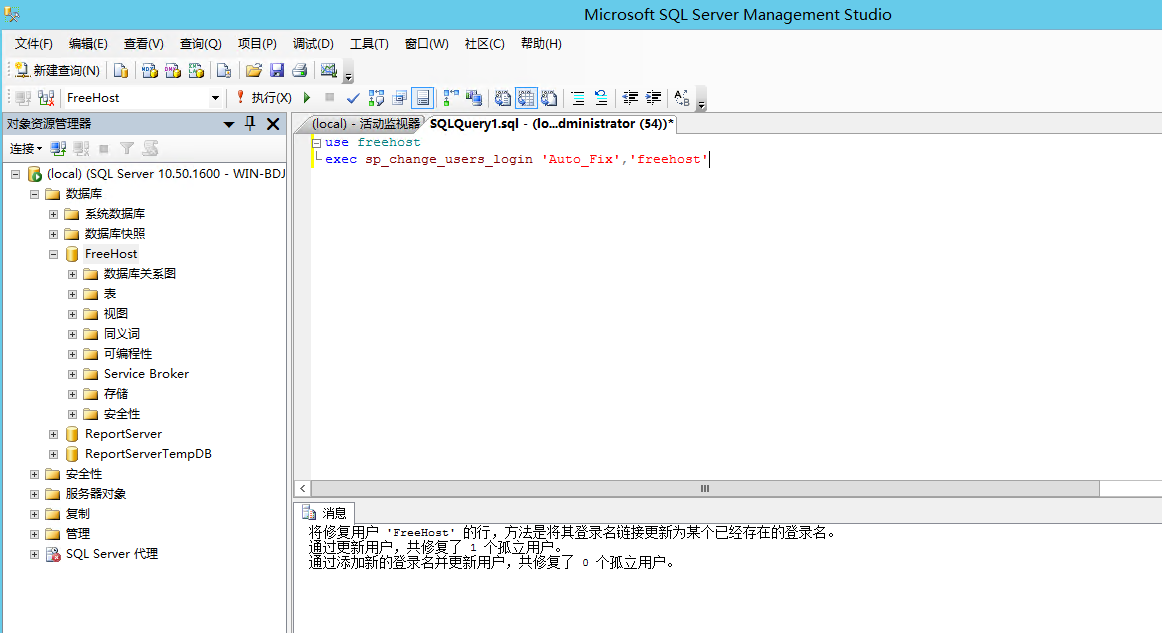Toggle Include Client Statistics
The image size is (1162, 633).
click(474, 98)
